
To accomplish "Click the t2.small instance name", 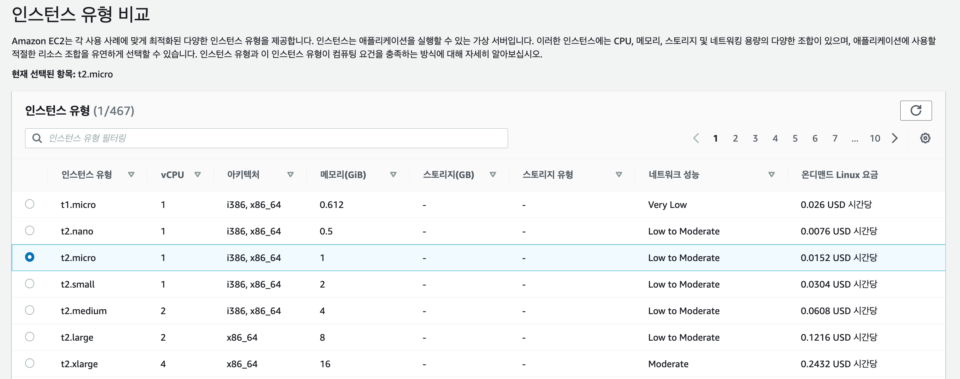I will (78, 284).
